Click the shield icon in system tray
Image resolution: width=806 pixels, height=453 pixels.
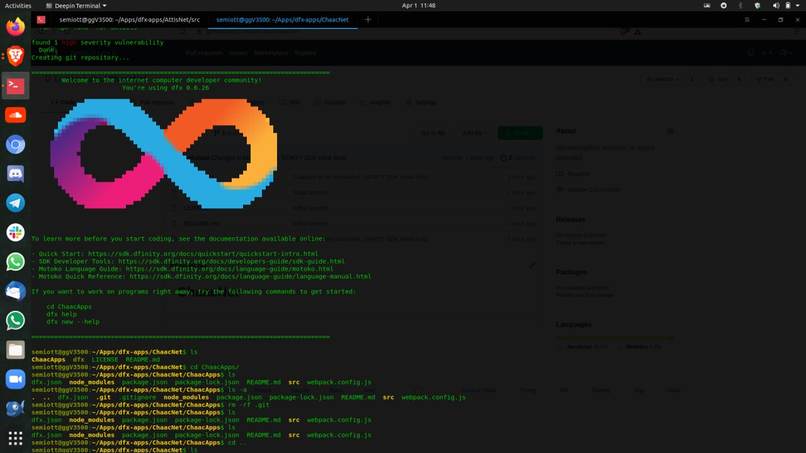point(757,6)
